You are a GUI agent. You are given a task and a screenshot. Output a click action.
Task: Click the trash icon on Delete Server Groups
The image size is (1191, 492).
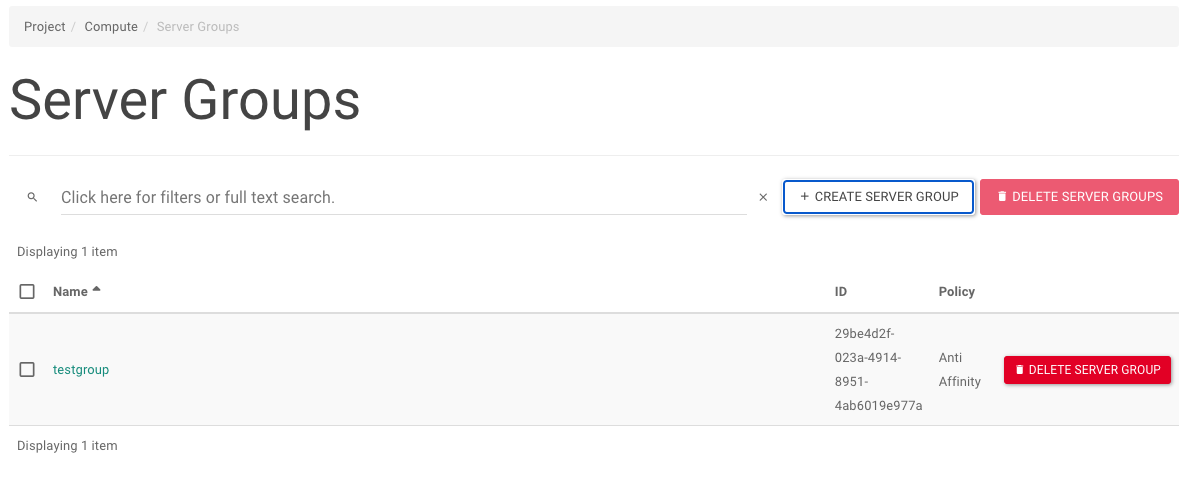[x=1002, y=197]
